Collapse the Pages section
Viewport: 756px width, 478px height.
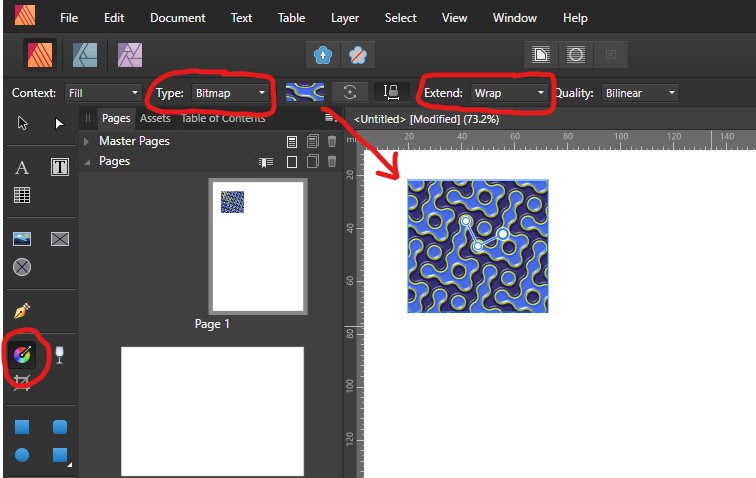(87, 162)
